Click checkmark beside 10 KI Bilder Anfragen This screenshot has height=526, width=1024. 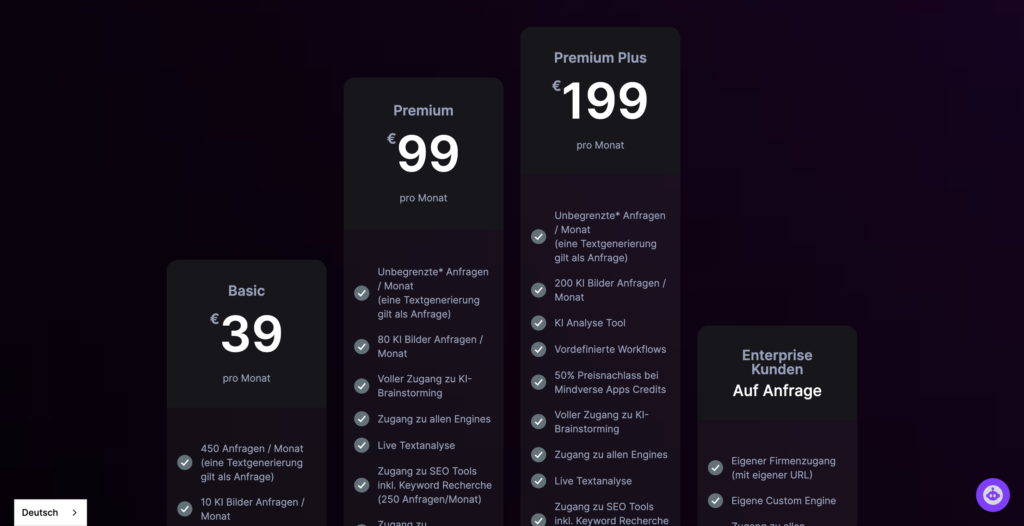coord(185,509)
